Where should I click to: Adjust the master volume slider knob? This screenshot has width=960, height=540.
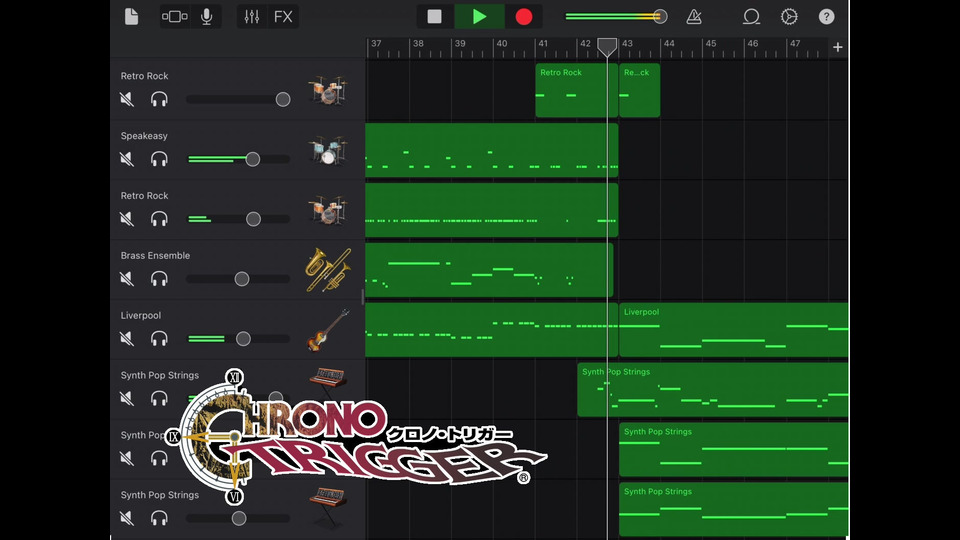659,17
